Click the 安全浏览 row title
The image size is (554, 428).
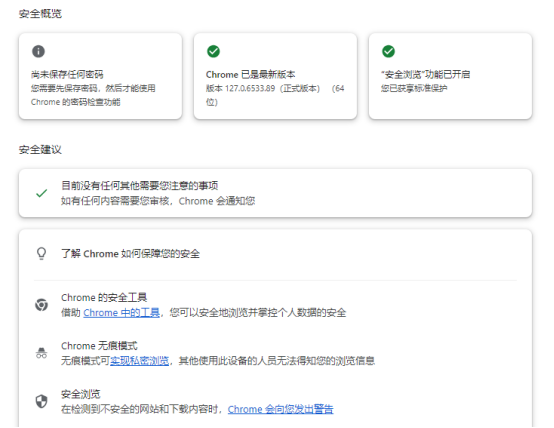(81, 394)
